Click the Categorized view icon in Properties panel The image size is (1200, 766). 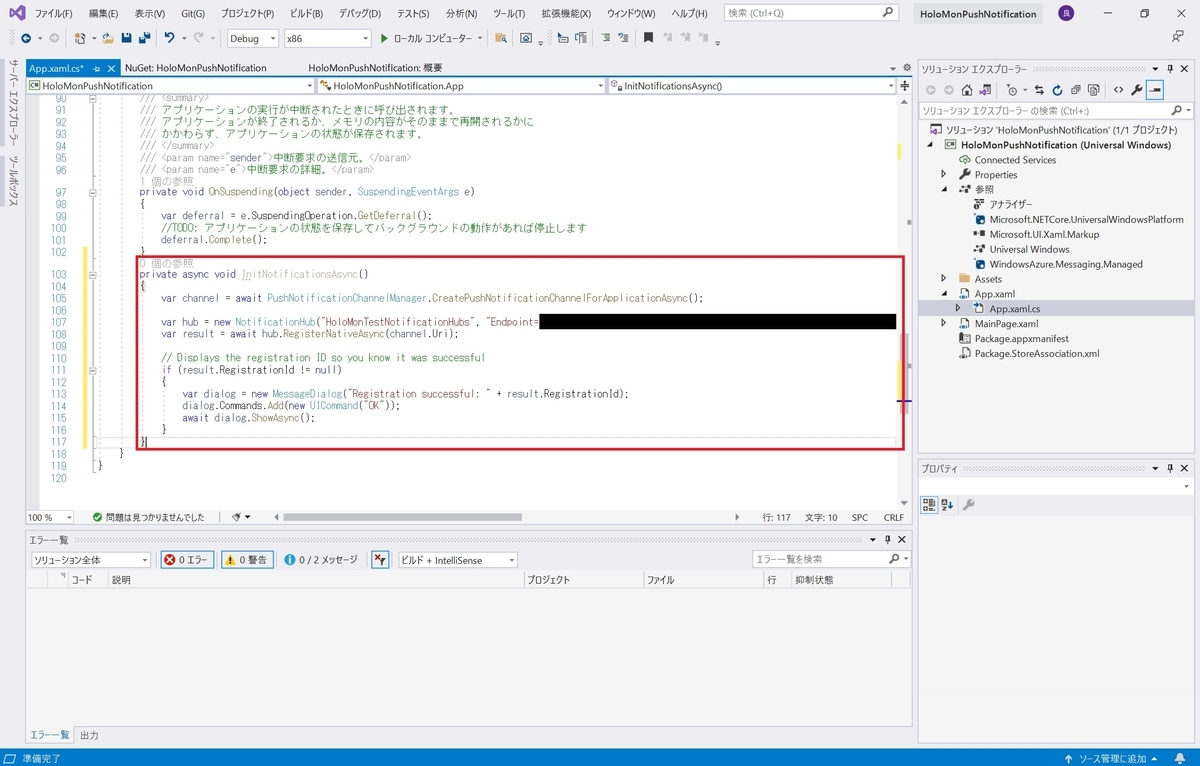[x=929, y=505]
